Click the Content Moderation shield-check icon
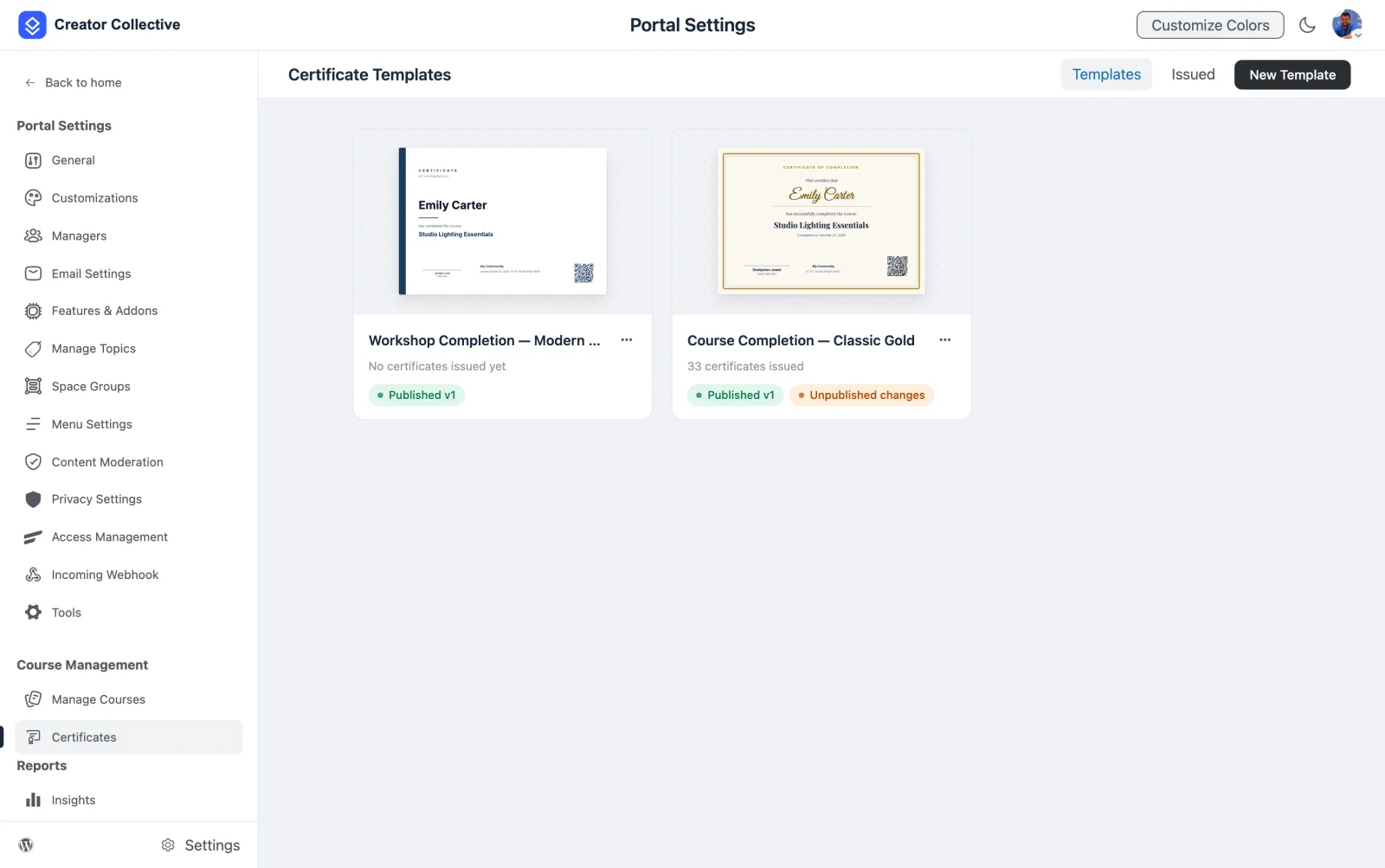Screen dimensions: 1385x868 pyautogui.click(x=33, y=462)
